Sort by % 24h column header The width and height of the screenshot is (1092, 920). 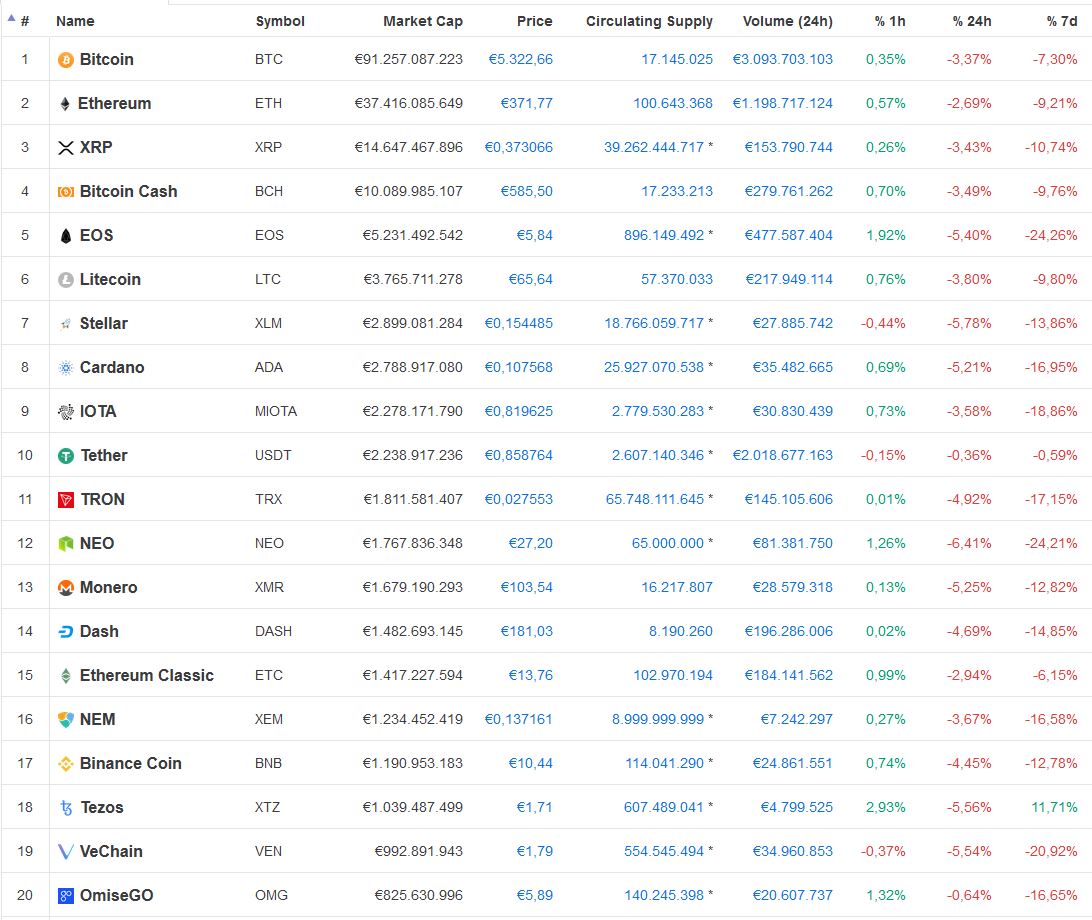coord(972,21)
